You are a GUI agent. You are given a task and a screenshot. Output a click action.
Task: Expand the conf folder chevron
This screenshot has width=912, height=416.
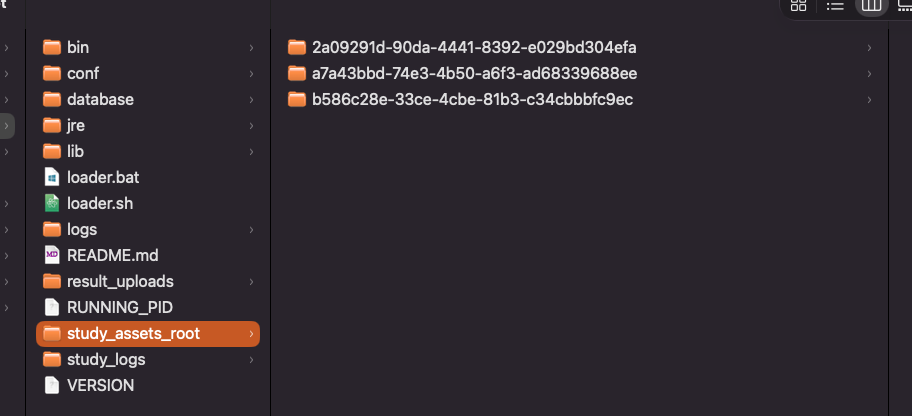[251, 74]
